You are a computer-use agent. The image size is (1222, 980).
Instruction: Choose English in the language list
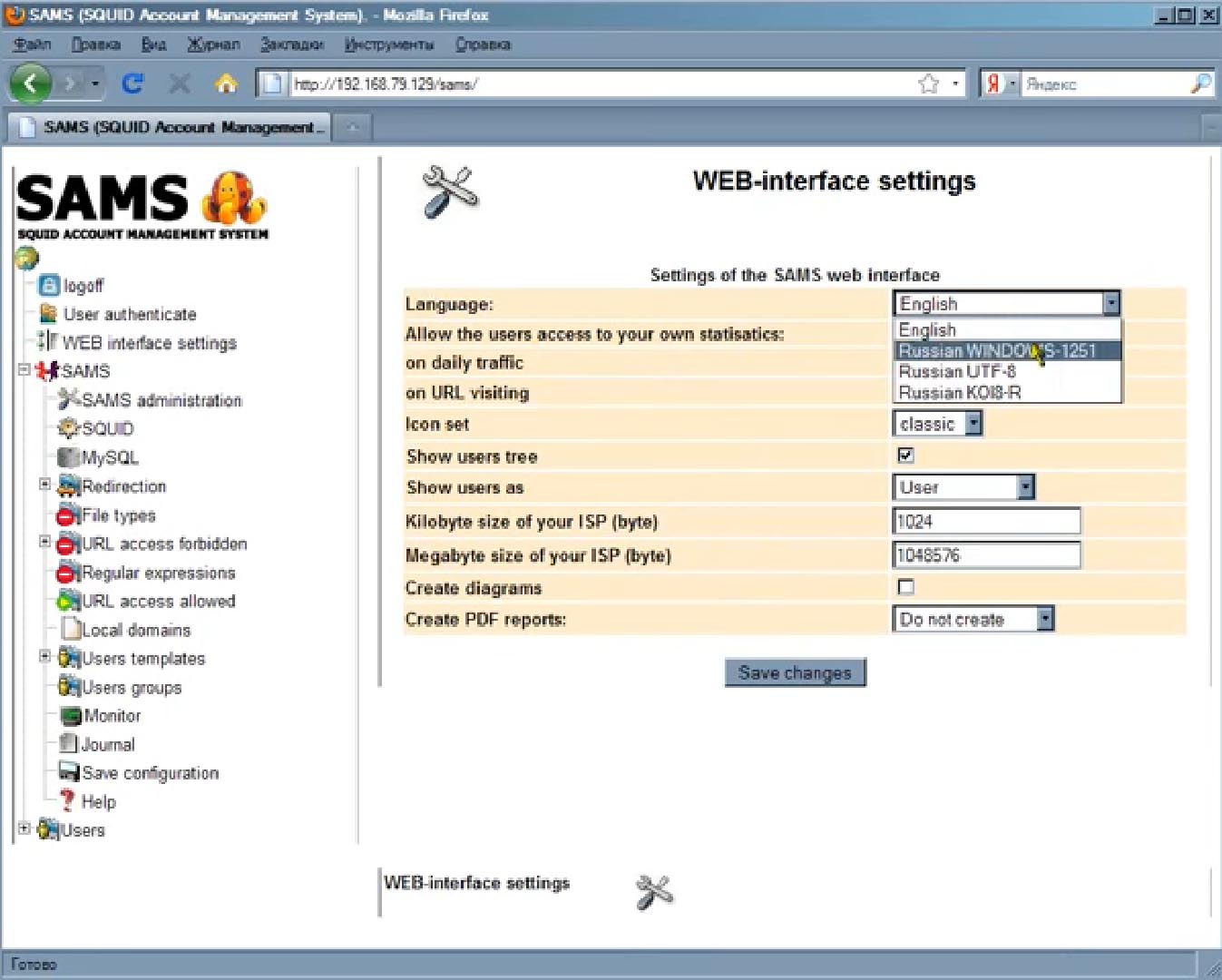point(1007,329)
